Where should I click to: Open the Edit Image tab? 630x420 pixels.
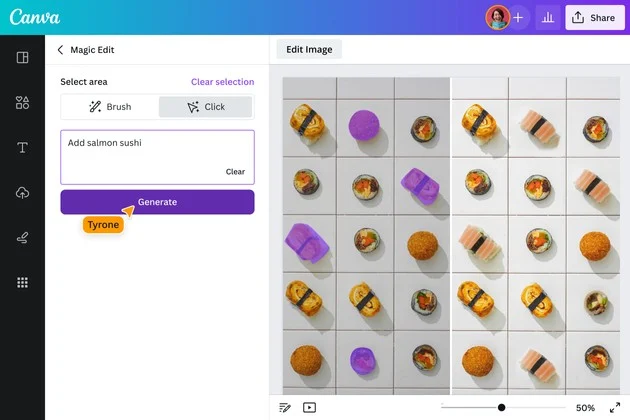coord(309,49)
